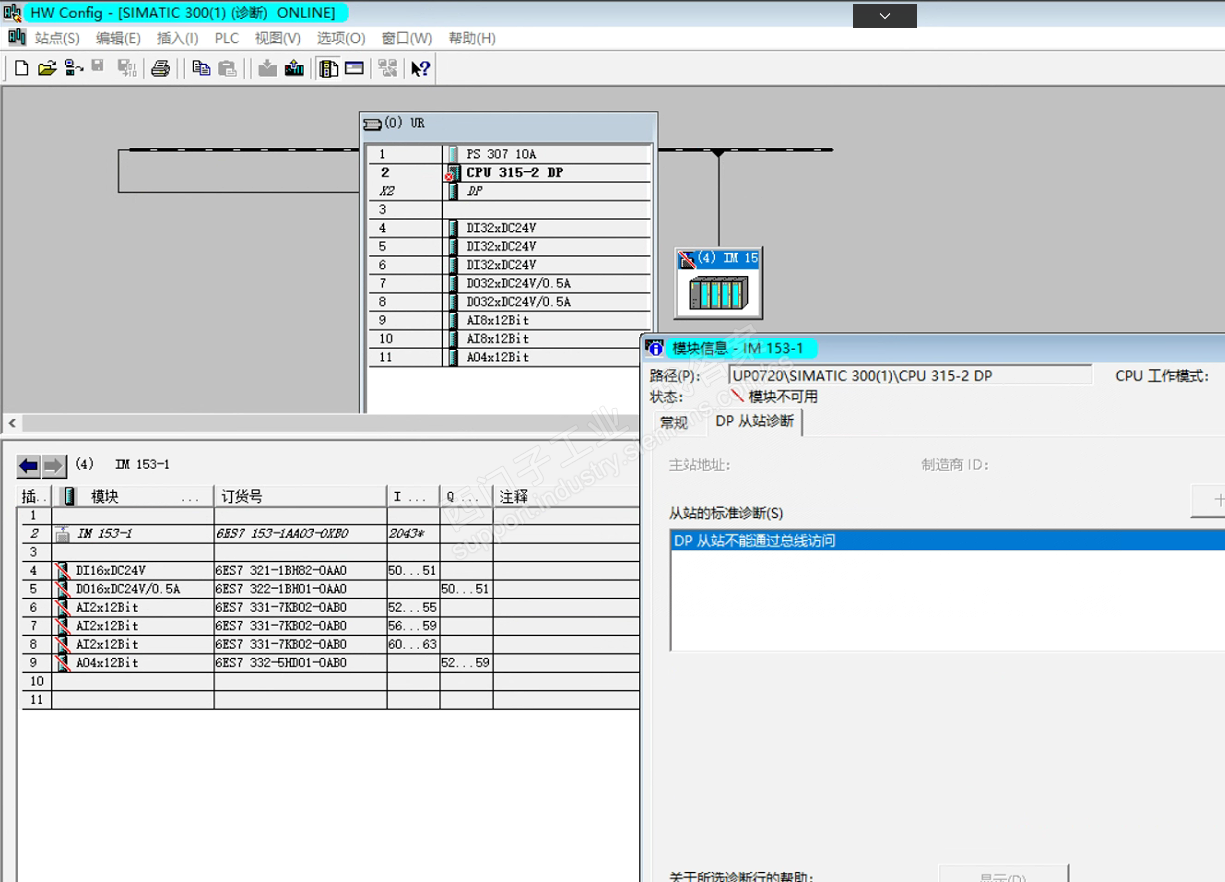
Task: Click the (0) UR rack title icon
Action: [x=372, y=123]
